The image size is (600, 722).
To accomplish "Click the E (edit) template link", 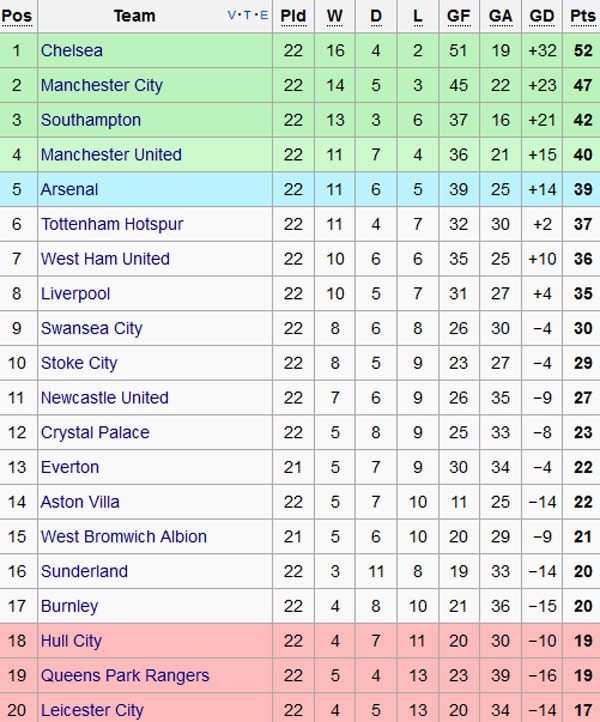I will point(263,15).
